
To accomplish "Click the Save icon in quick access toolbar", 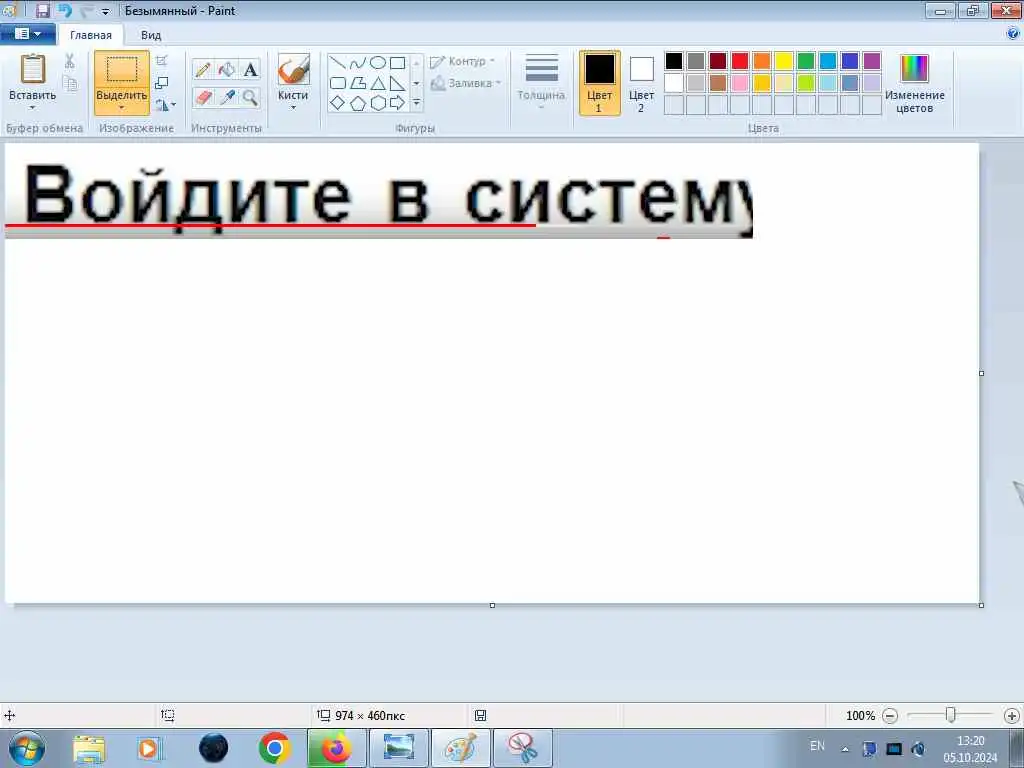I will (42, 10).
